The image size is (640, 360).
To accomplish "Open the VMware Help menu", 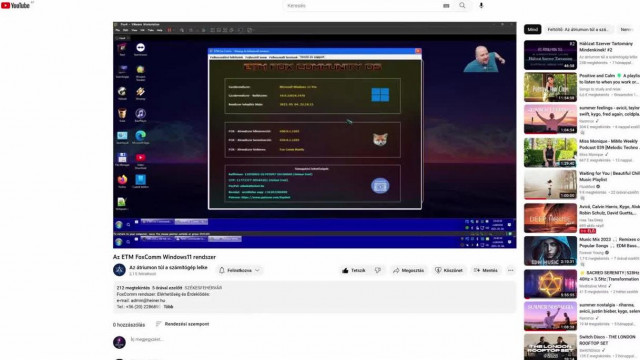I will point(160,30).
